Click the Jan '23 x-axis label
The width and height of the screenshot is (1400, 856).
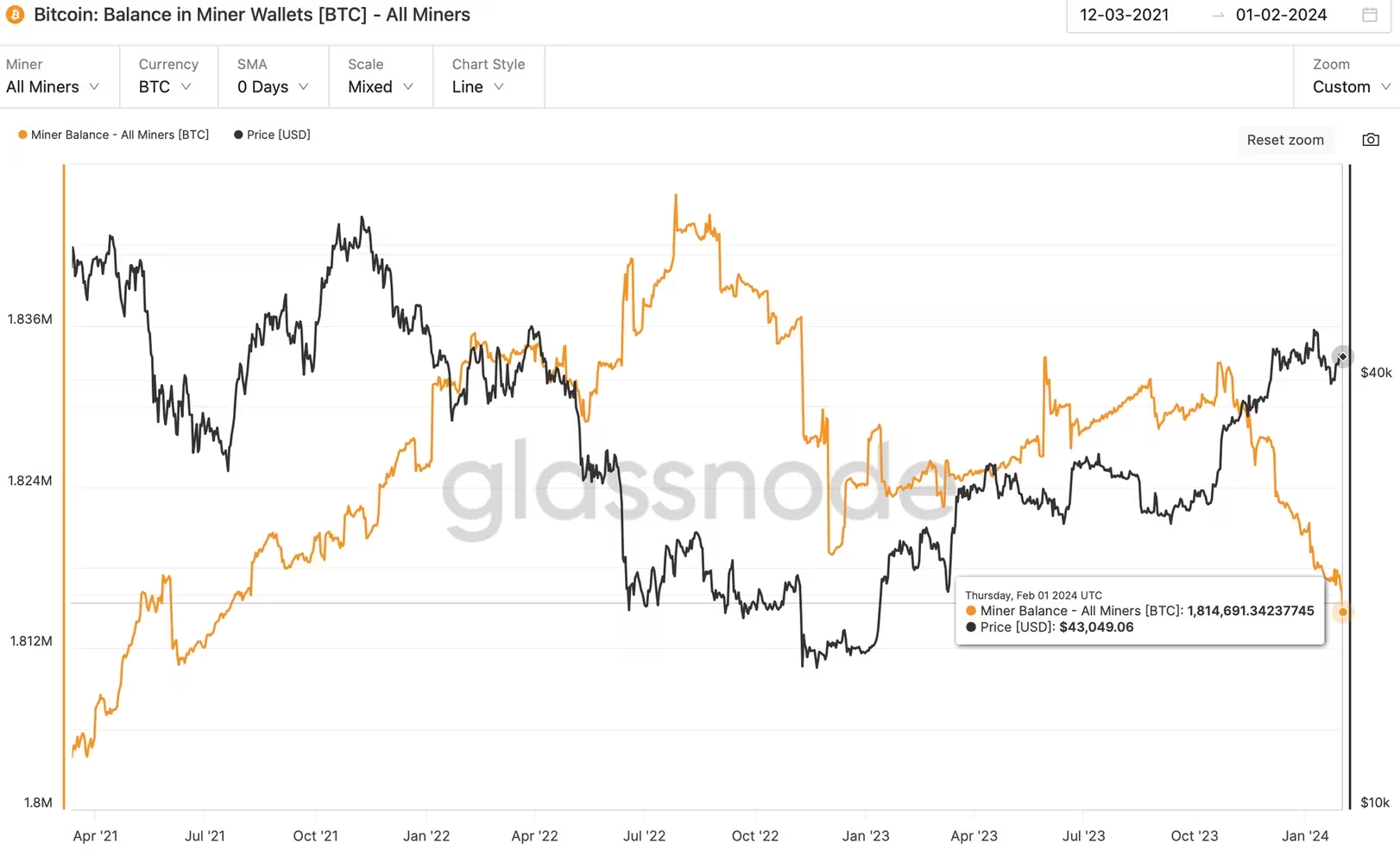pos(866,835)
